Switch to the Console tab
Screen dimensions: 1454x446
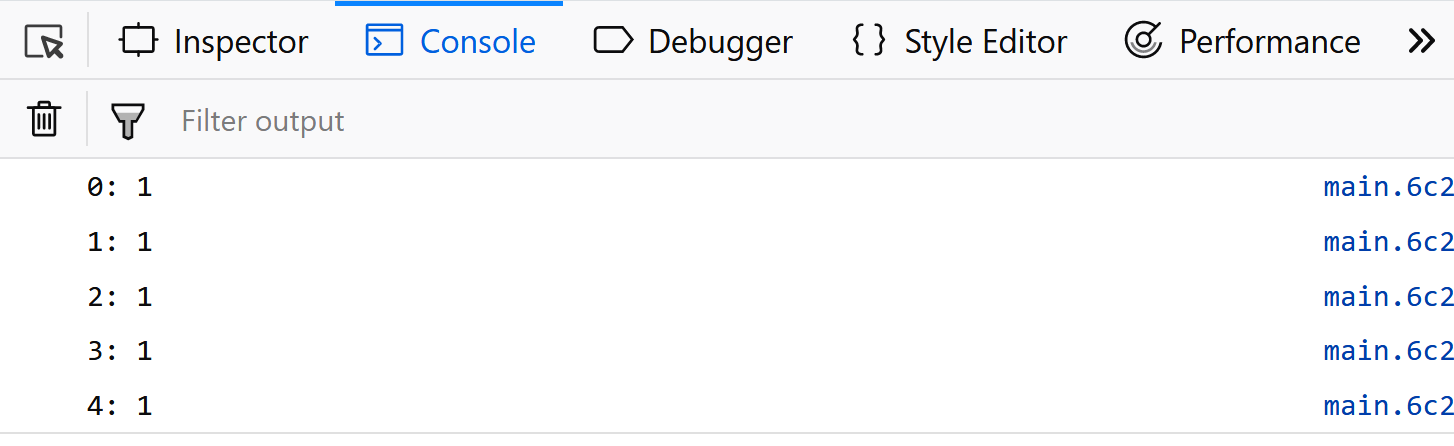coord(450,42)
